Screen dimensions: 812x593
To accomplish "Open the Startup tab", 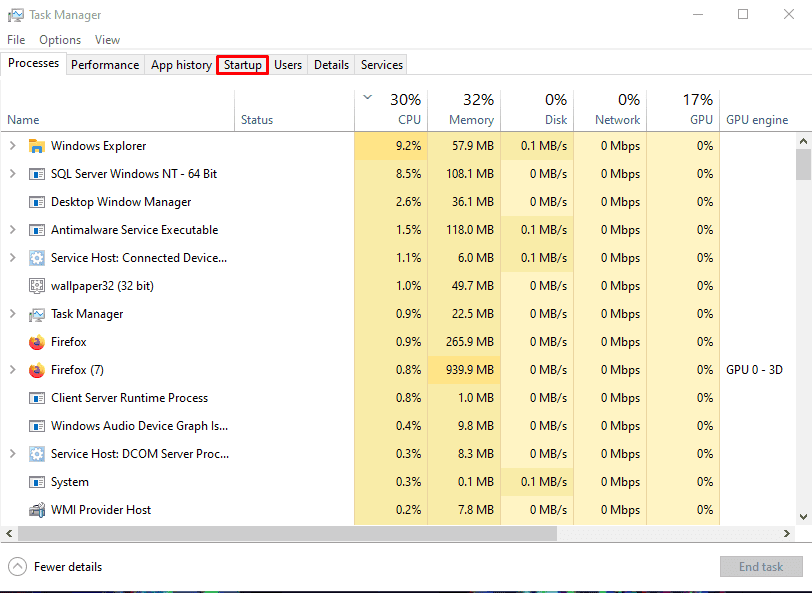I will tap(242, 65).
